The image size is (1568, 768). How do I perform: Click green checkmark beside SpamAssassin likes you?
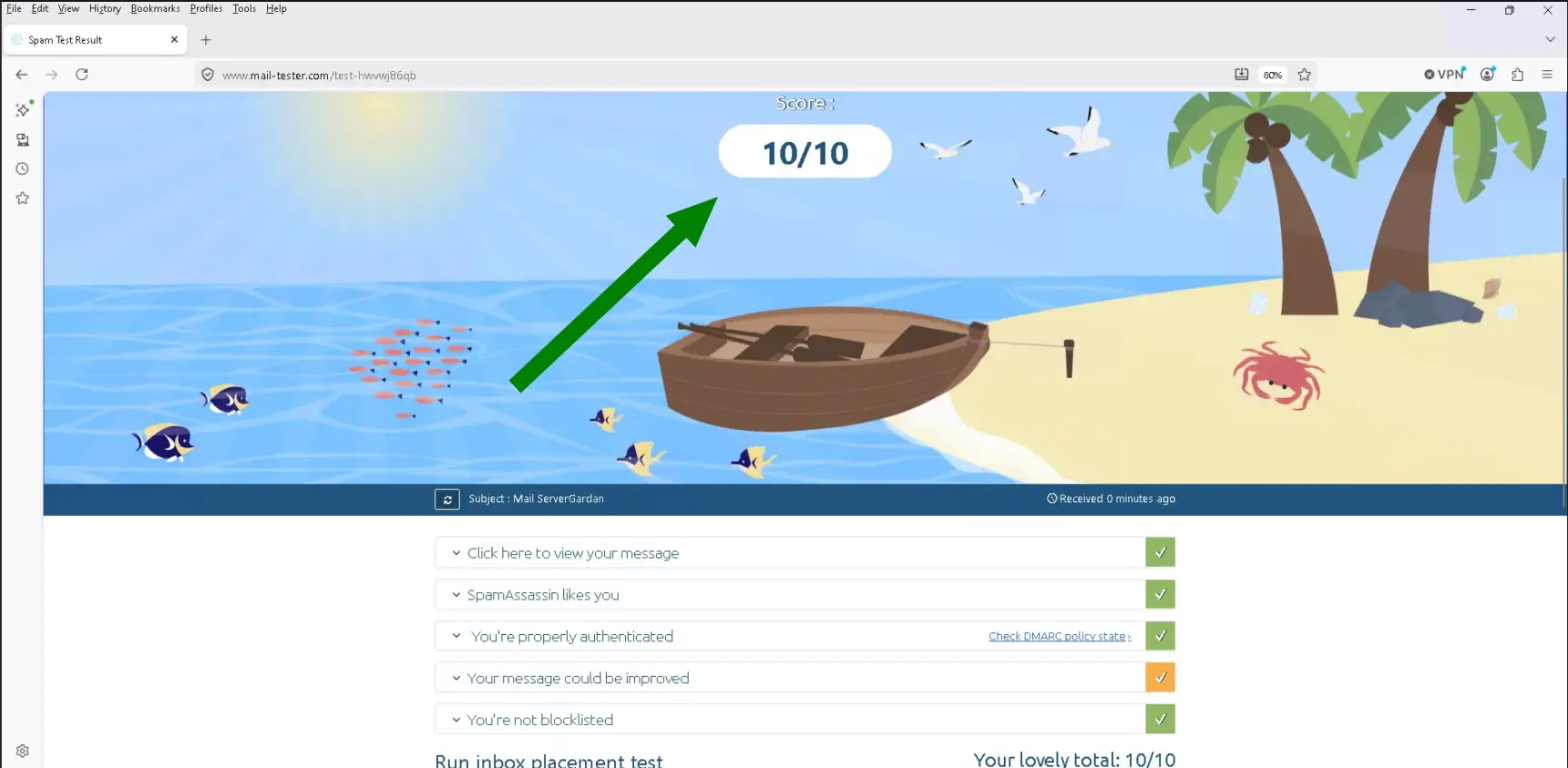[1160, 594]
